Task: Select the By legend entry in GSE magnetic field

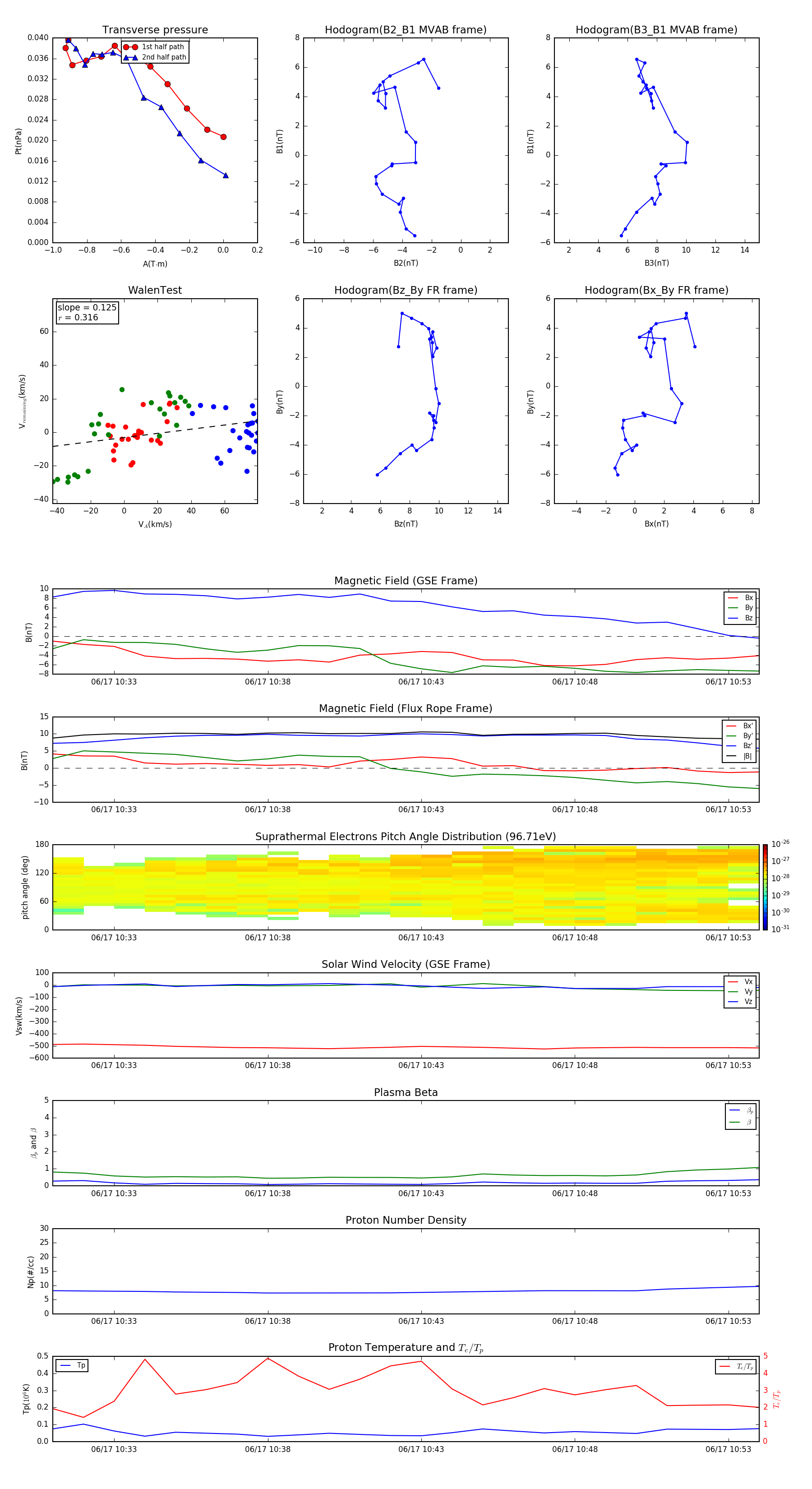Action: tap(741, 607)
